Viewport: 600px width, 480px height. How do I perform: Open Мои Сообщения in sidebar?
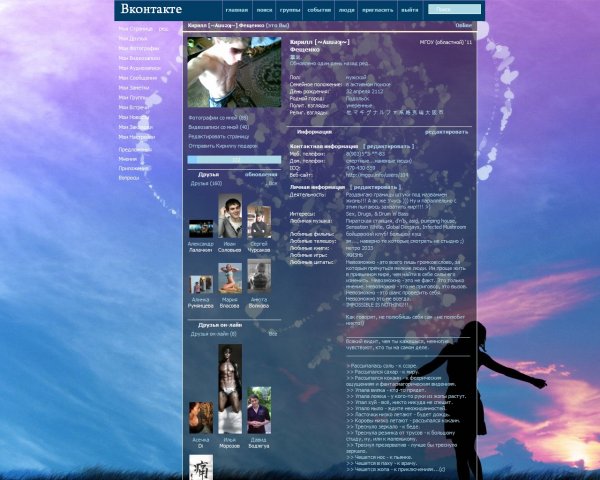138,78
